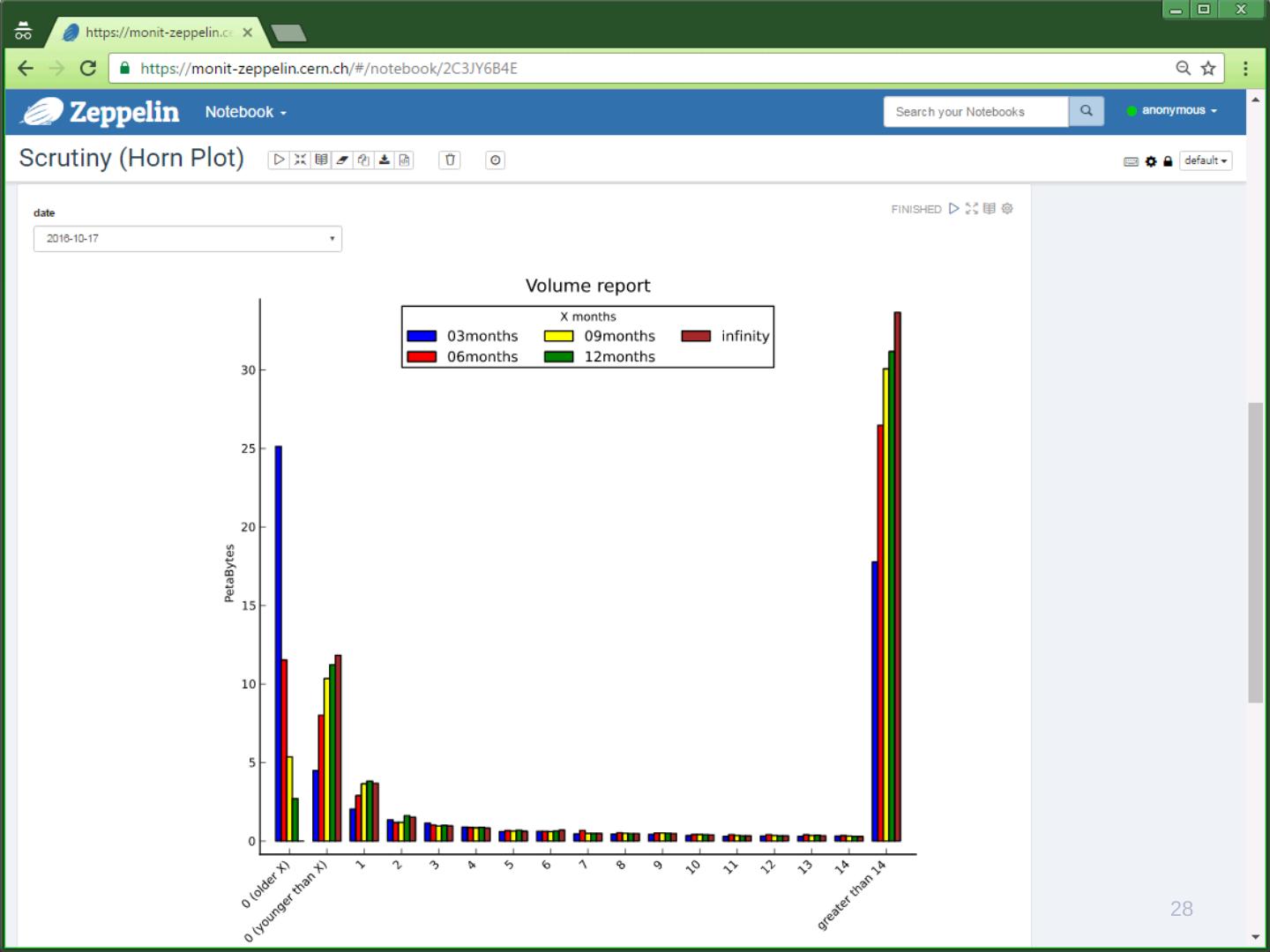Expand the date dropdown showing 2016-10-17
1270x952 pixels.
pos(187,239)
